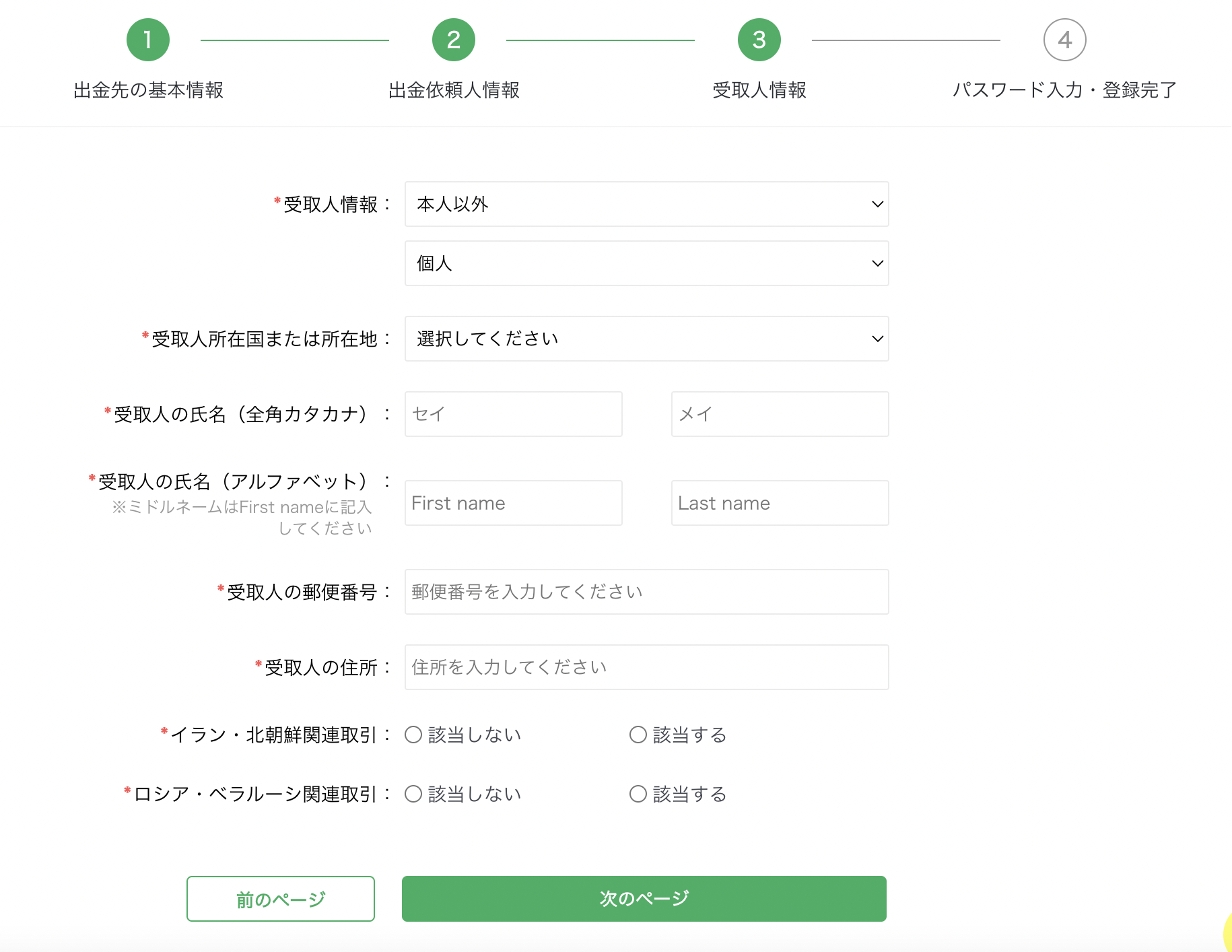Click the 出金先の基本情報 step label
Viewport: 1232px width, 952px height.
pos(148,90)
